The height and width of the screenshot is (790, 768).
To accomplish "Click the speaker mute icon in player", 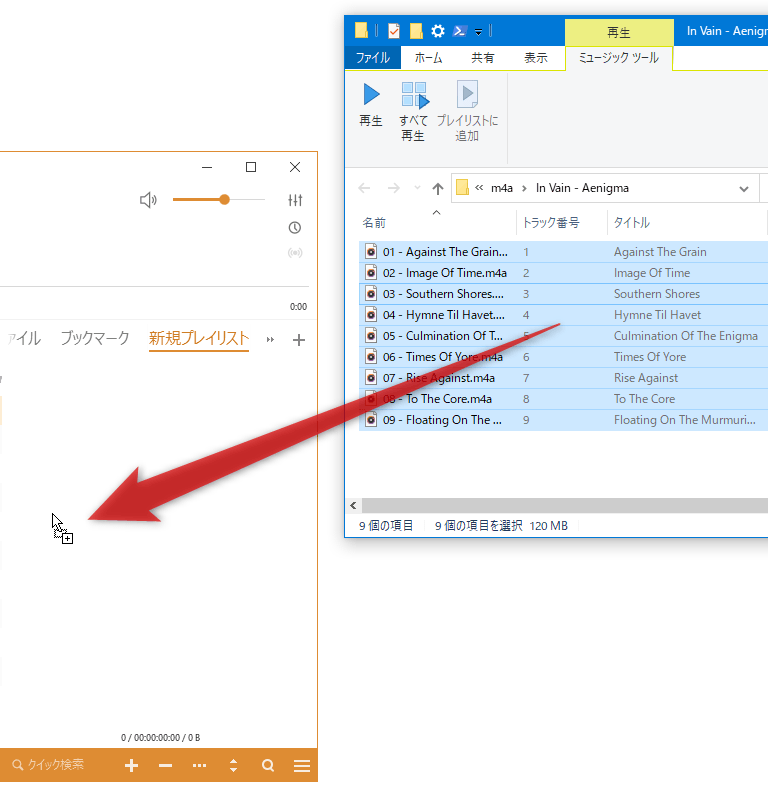I will coord(148,200).
